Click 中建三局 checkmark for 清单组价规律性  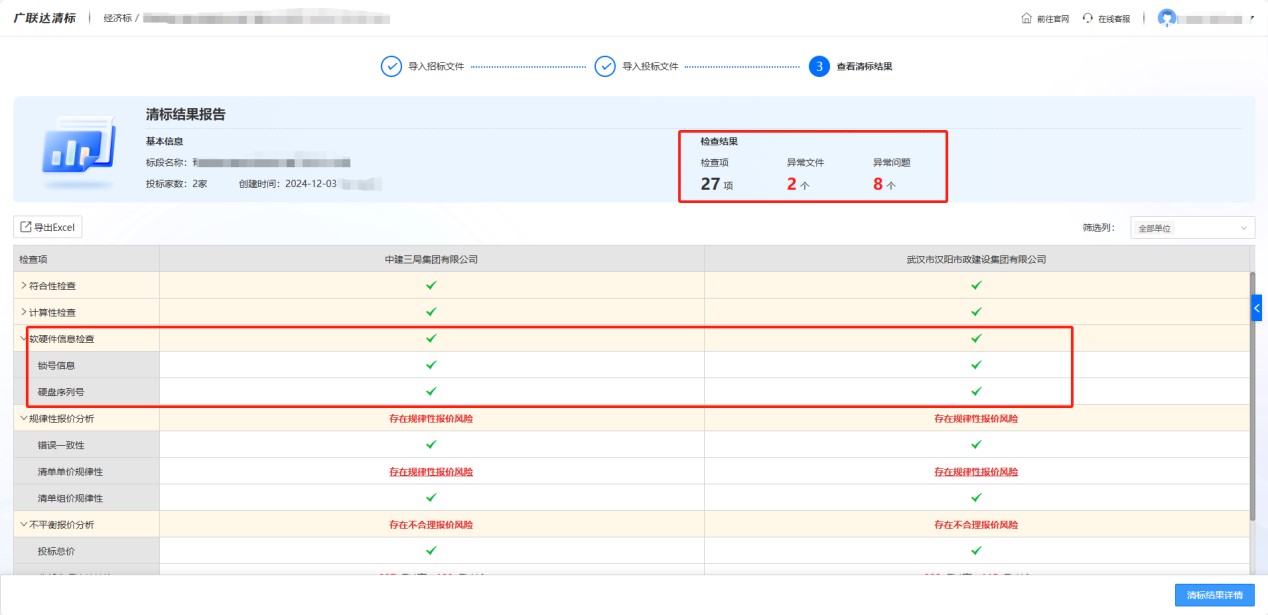pos(431,497)
